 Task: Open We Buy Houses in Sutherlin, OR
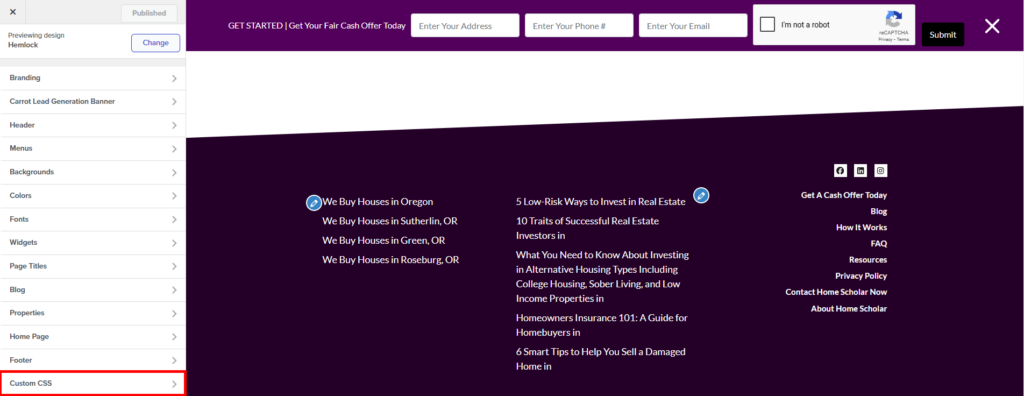(x=390, y=221)
